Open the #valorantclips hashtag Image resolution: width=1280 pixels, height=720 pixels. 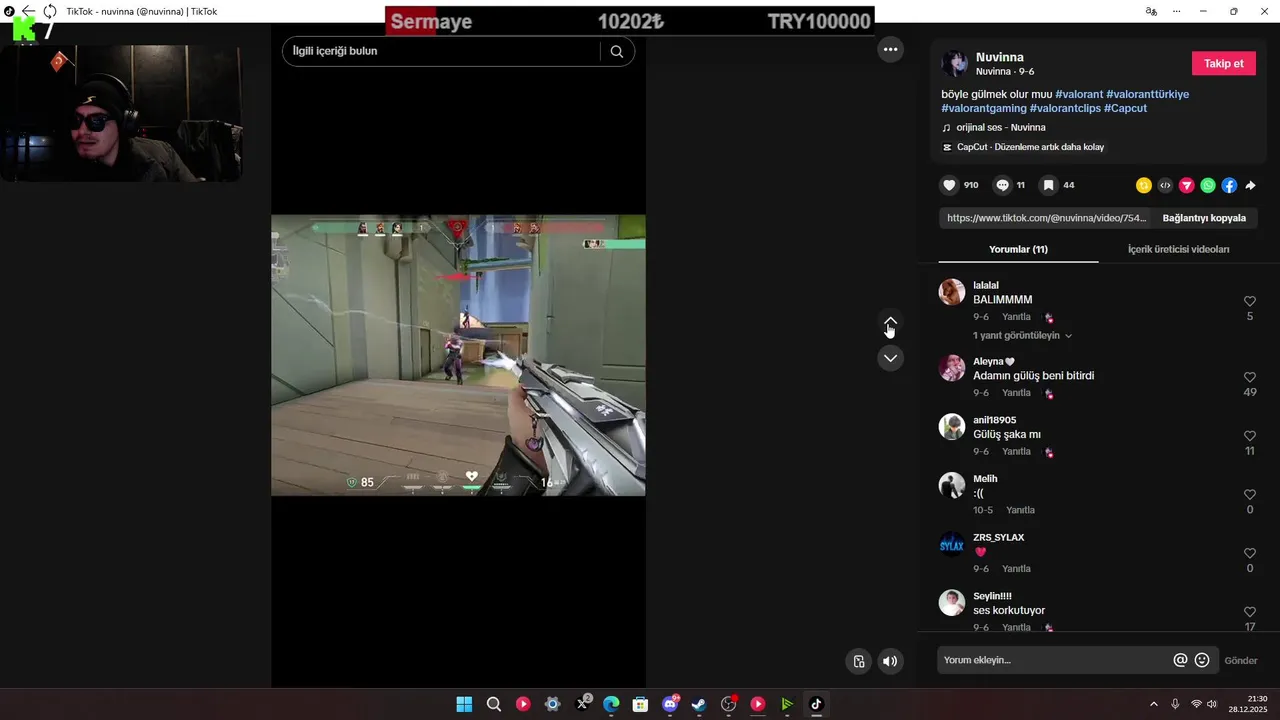click(1065, 108)
